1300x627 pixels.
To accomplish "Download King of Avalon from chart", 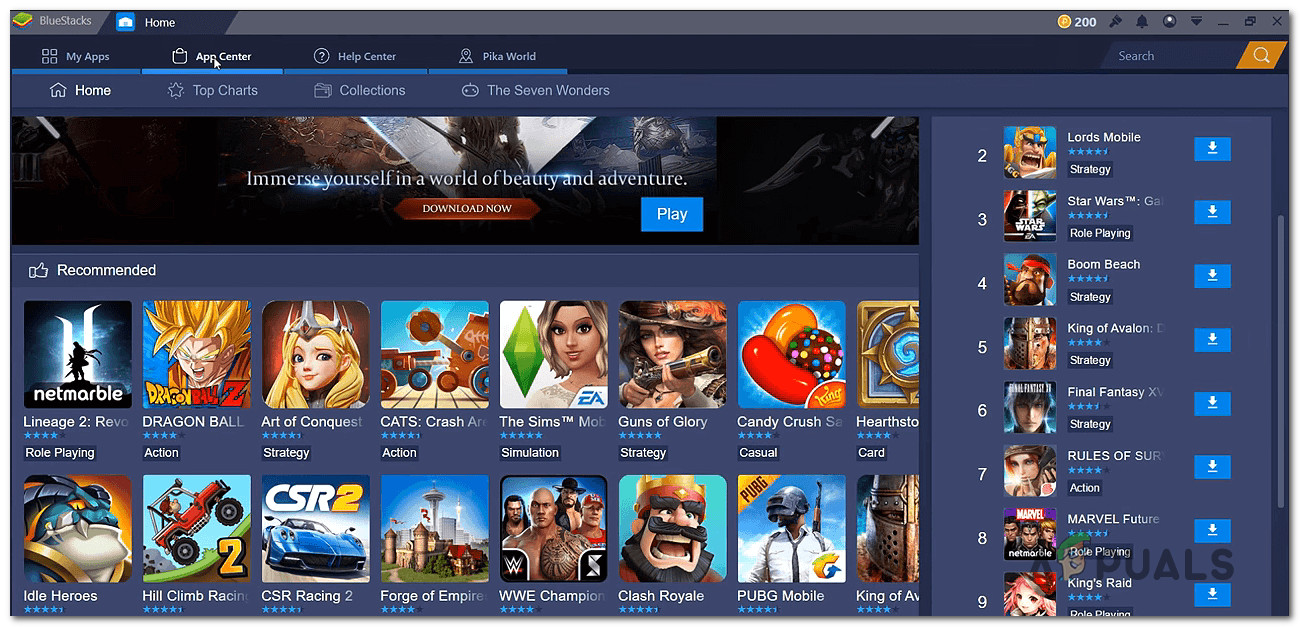I will click(1212, 339).
